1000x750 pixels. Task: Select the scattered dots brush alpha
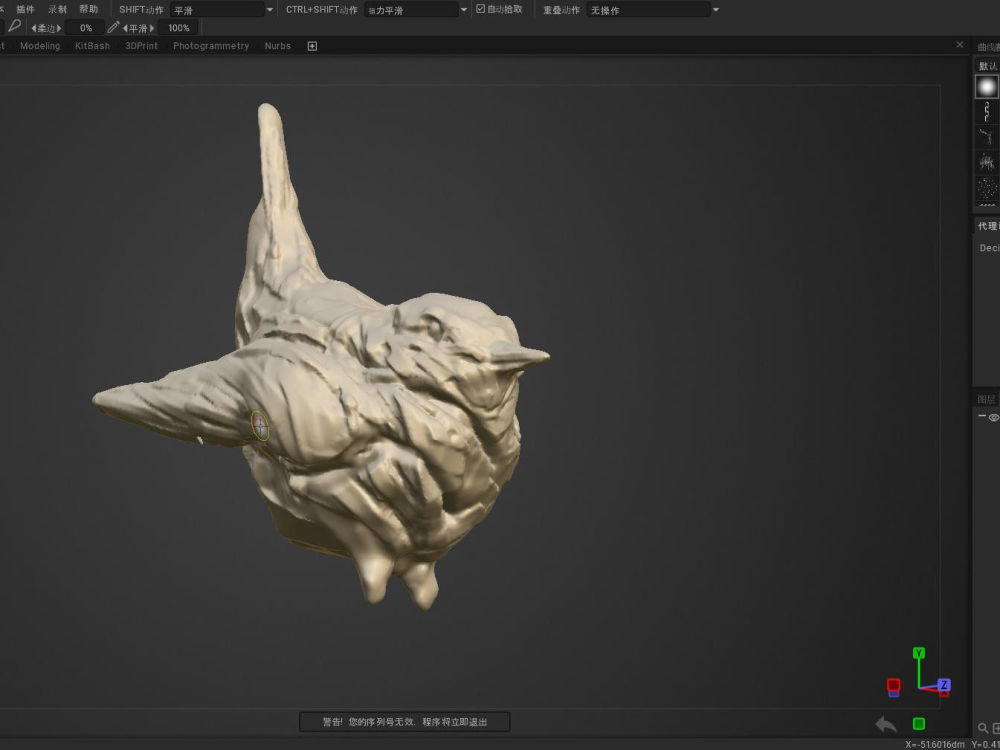[987, 188]
